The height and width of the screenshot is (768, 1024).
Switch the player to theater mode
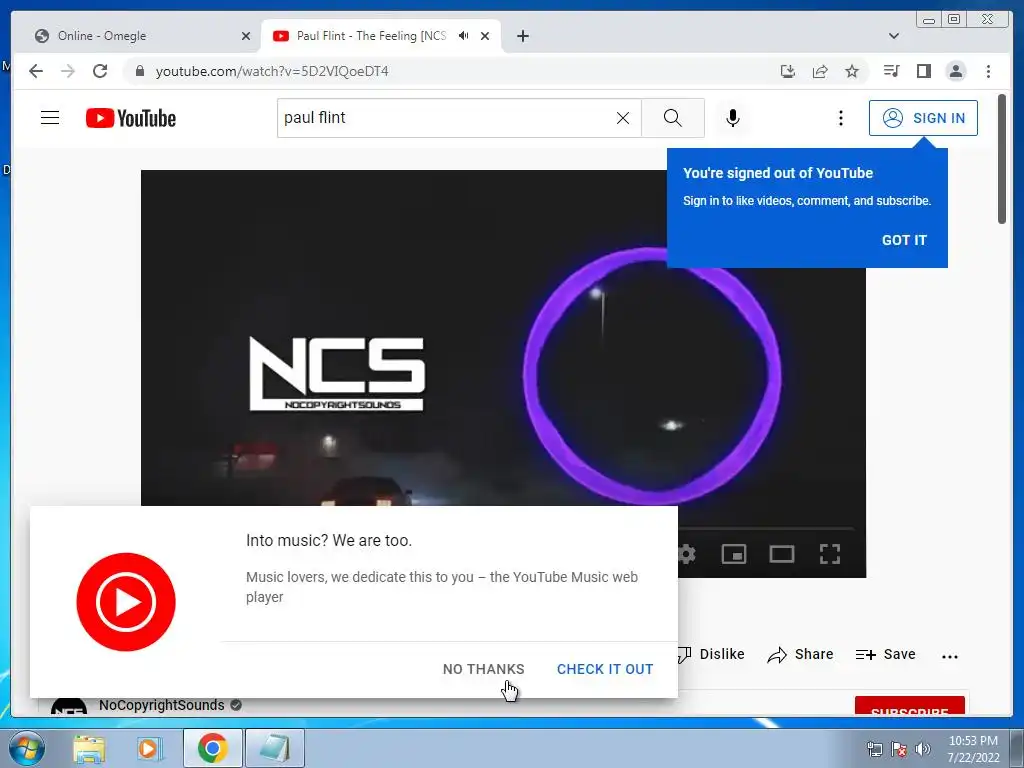782,554
